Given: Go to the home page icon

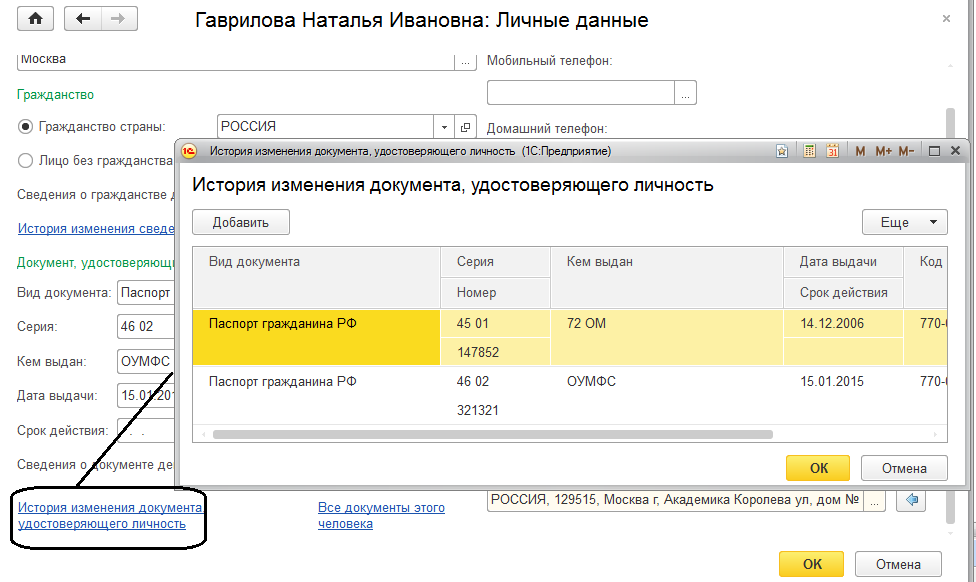Looking at the screenshot, I should [x=35, y=19].
